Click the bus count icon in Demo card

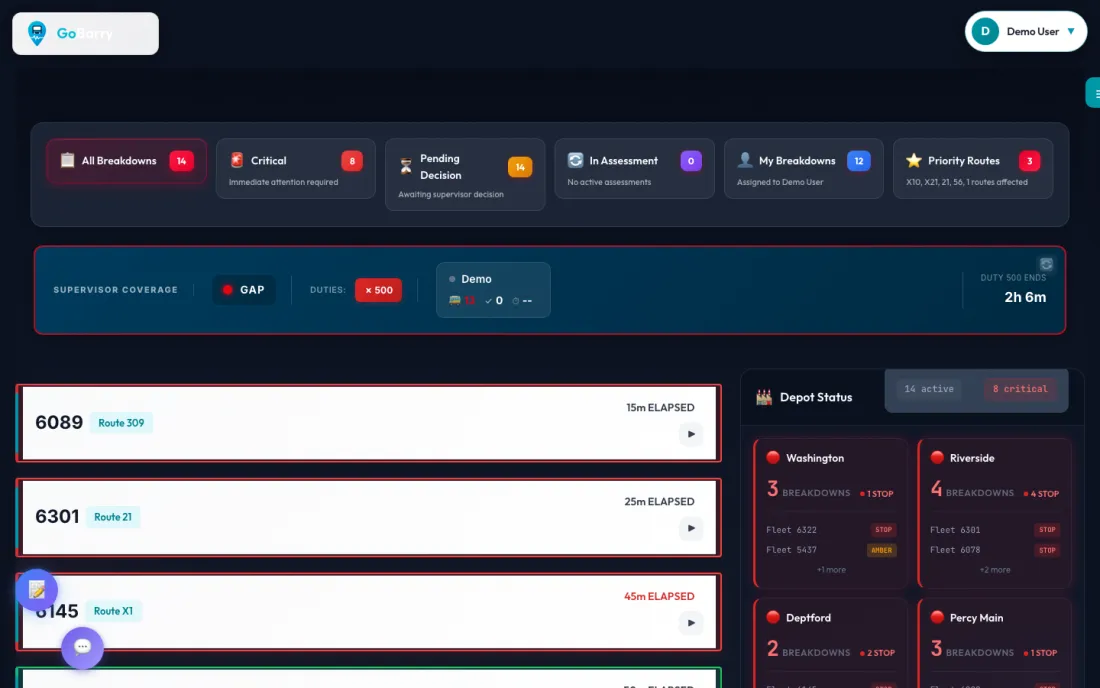tap(455, 300)
